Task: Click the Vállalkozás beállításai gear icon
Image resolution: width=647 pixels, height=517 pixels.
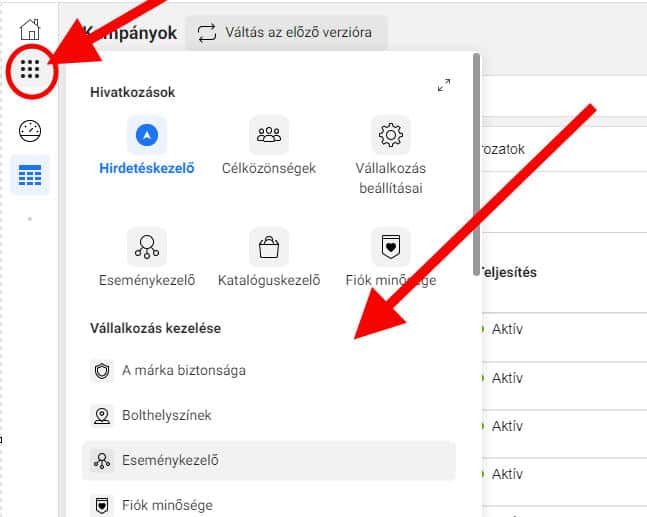Action: click(x=390, y=134)
